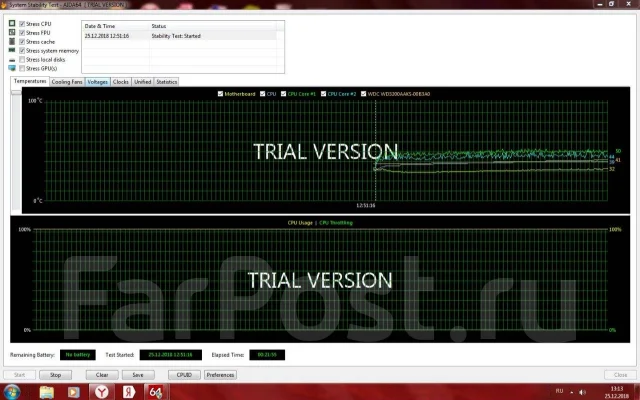Enable Stress local disks checkbox
Viewport: 640px width, 400px height.
click(x=22, y=60)
